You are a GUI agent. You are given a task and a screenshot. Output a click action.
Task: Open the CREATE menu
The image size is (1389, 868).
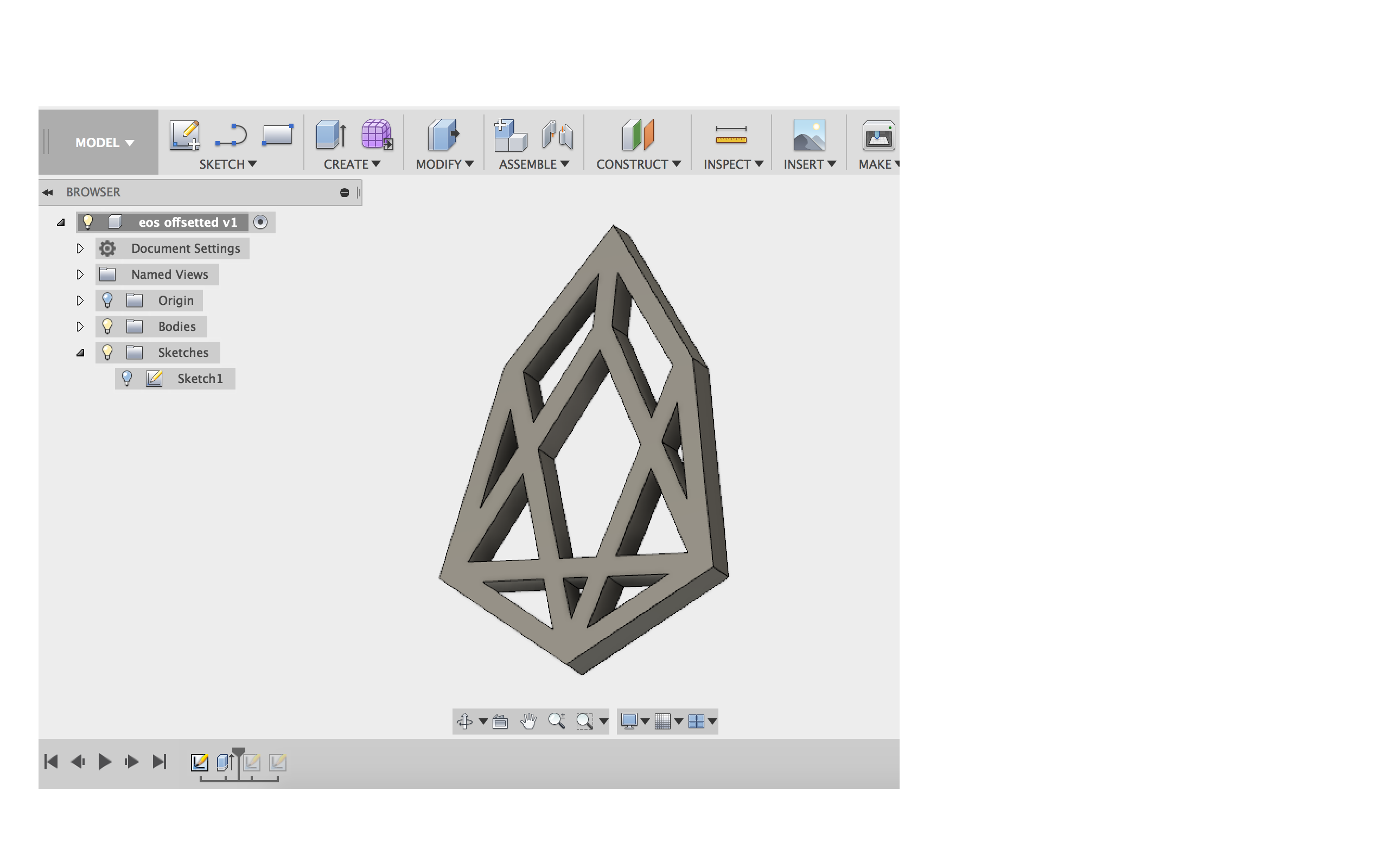352,164
